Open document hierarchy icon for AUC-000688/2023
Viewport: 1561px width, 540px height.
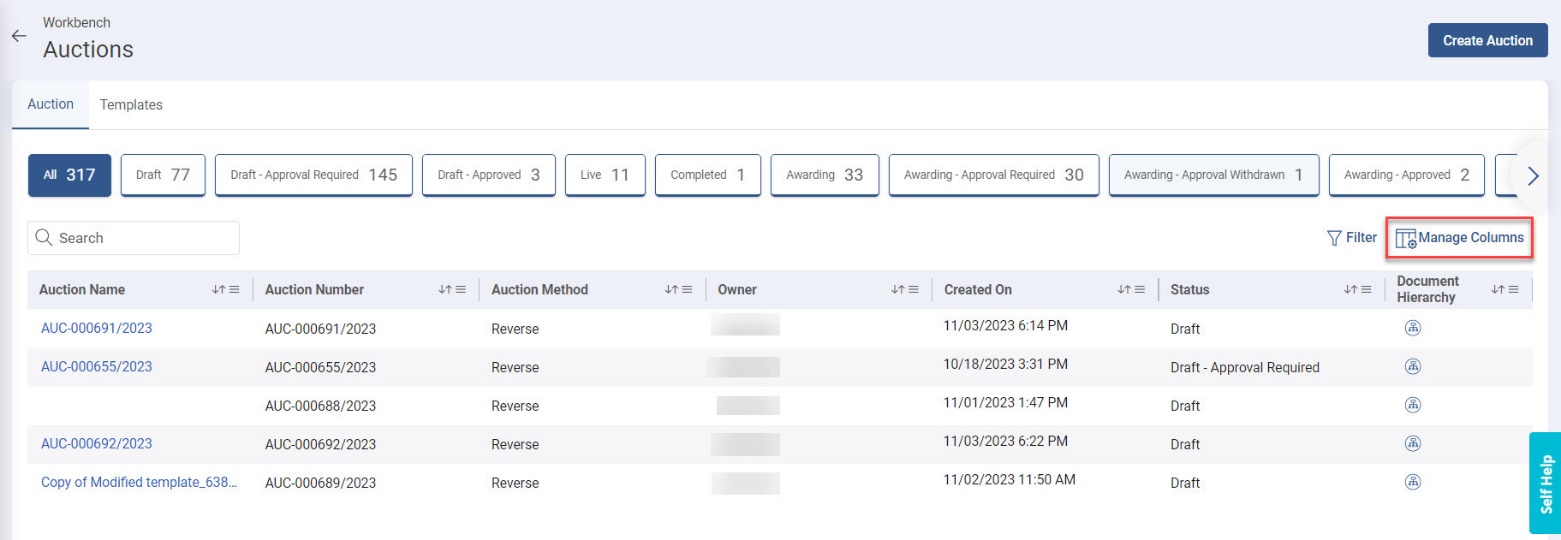pos(1413,405)
